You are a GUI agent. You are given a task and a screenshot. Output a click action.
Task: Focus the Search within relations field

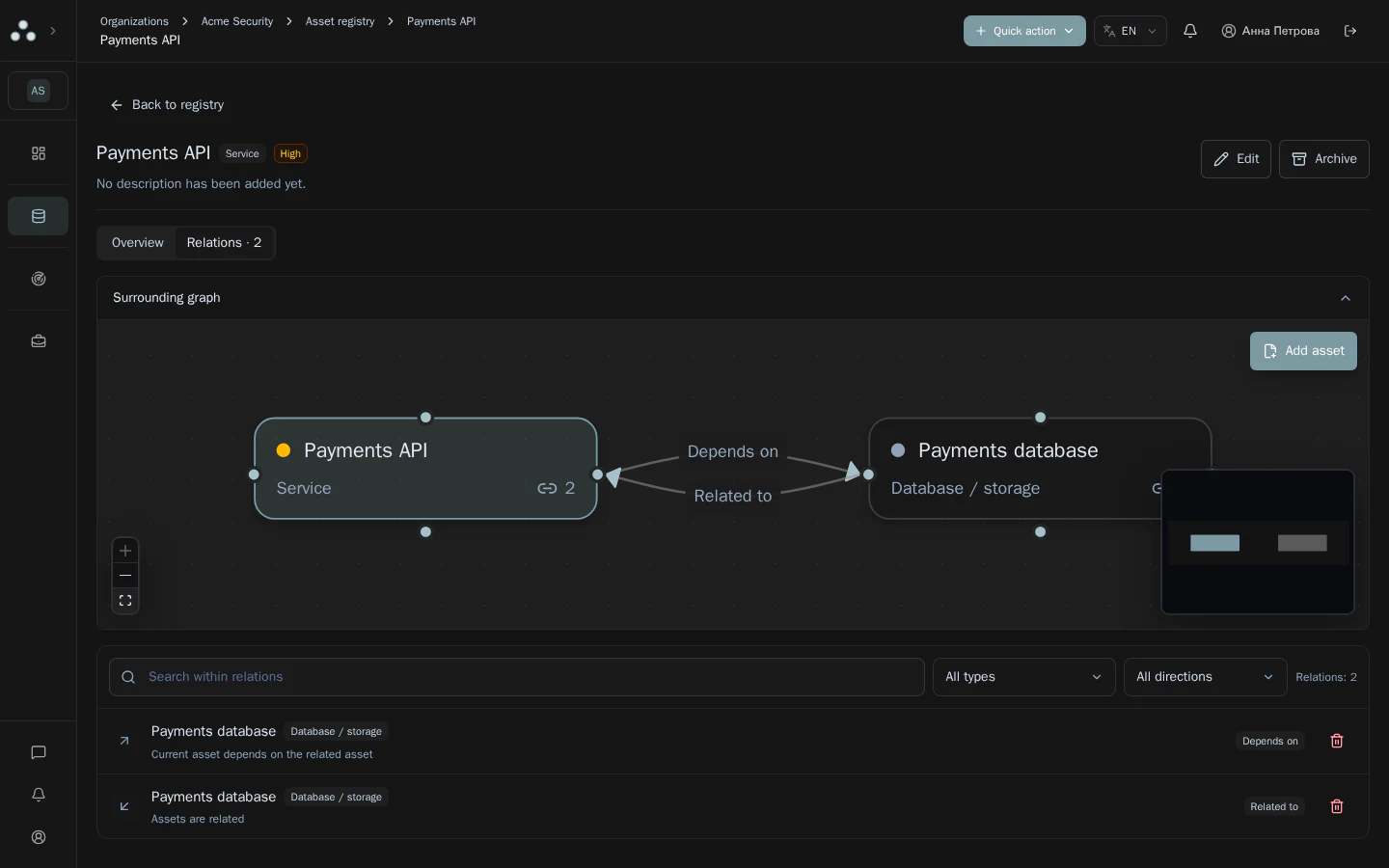pyautogui.click(x=517, y=677)
